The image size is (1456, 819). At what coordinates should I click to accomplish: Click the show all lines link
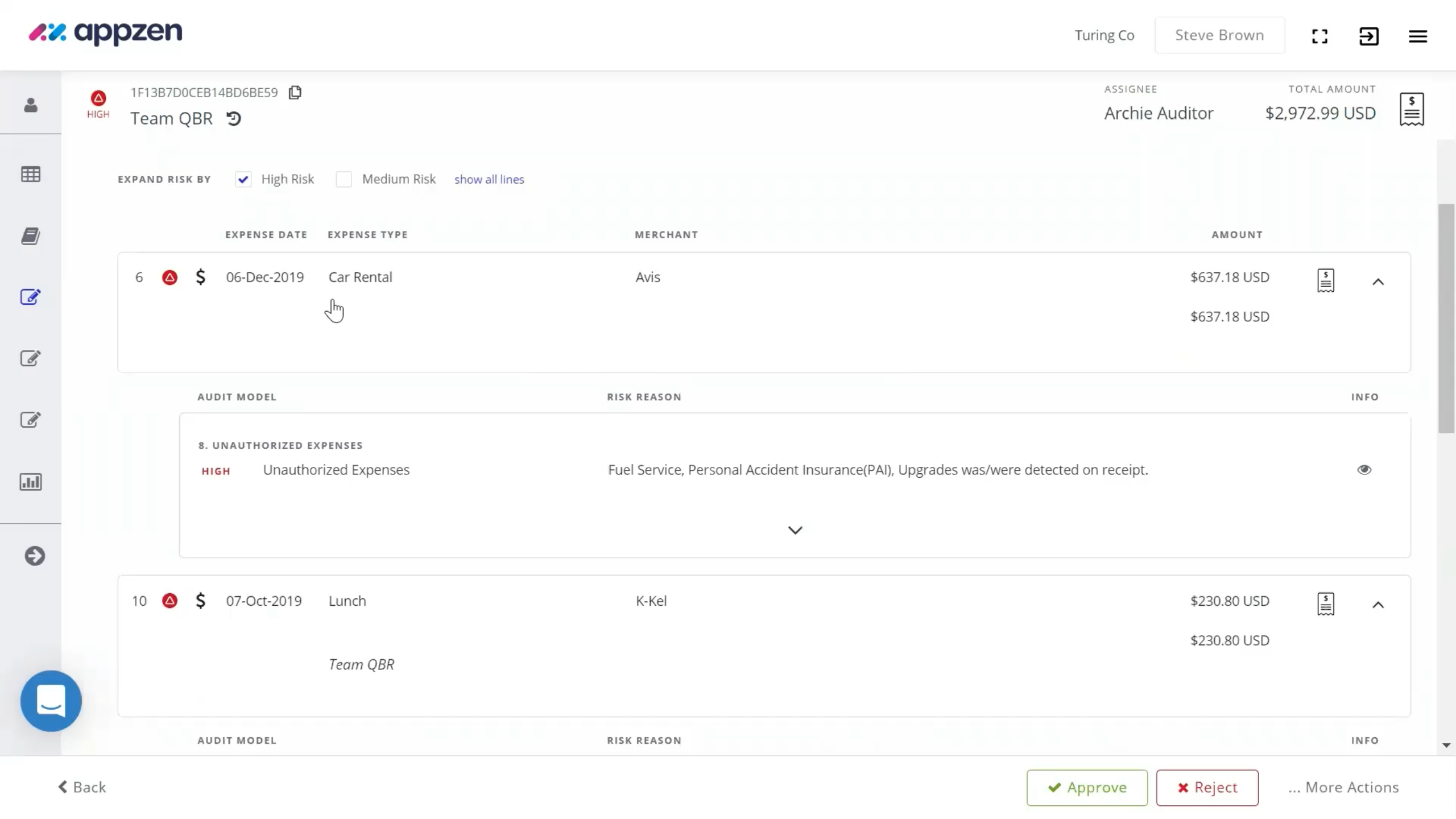(489, 179)
